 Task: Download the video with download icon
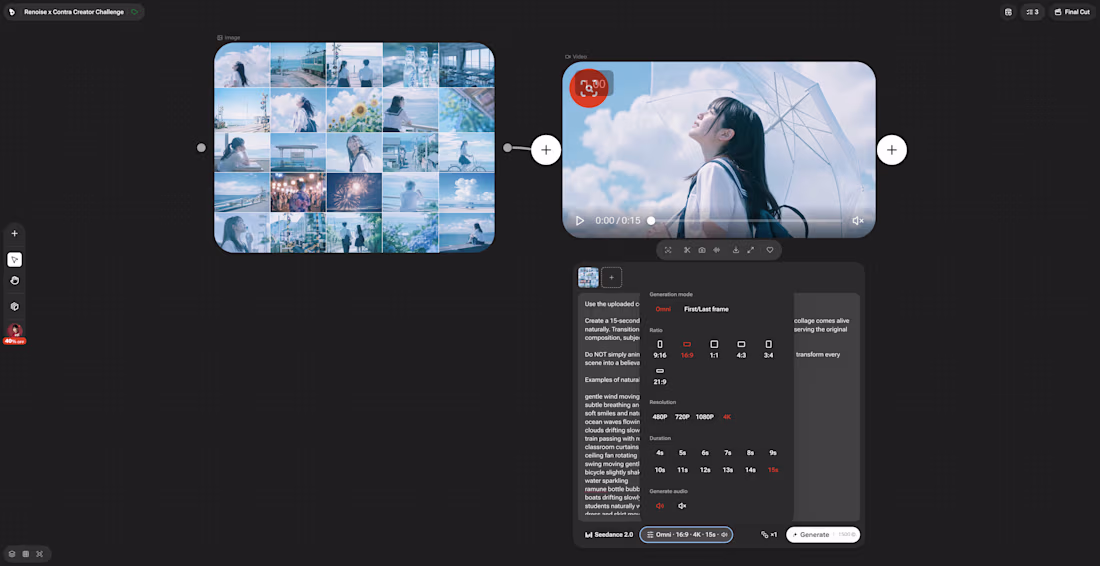click(x=736, y=250)
